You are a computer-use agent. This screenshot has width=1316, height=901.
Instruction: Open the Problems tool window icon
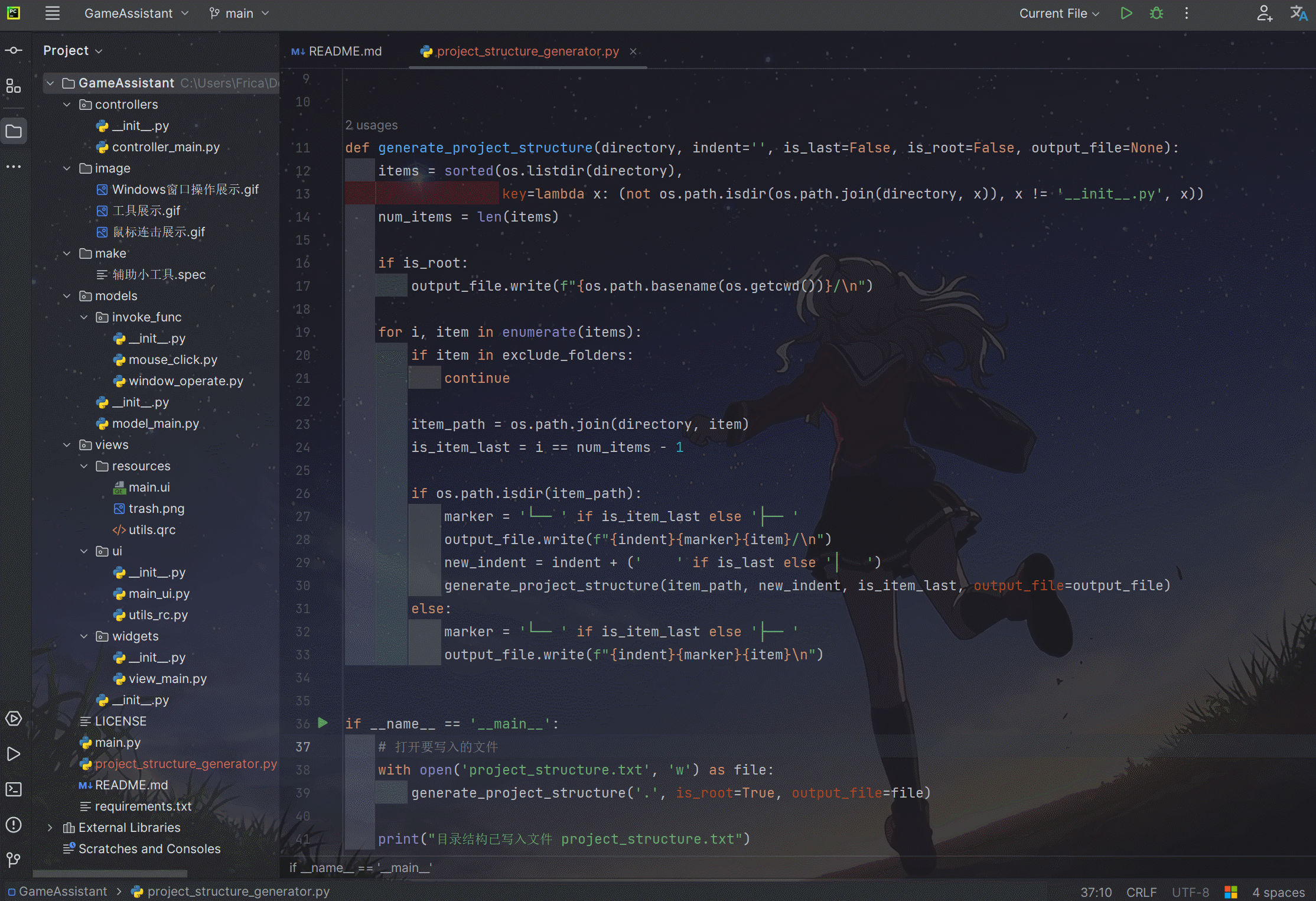[x=14, y=825]
